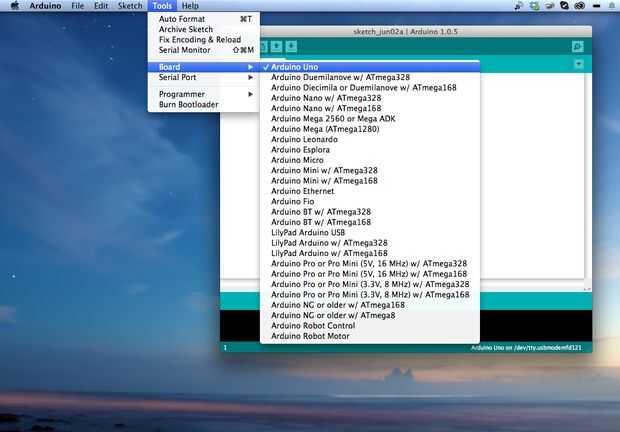This screenshot has width=620, height=432.
Task: Select Arduino Diecimila or Duemilanove w/ ATmega168
Action: click(x=370, y=88)
